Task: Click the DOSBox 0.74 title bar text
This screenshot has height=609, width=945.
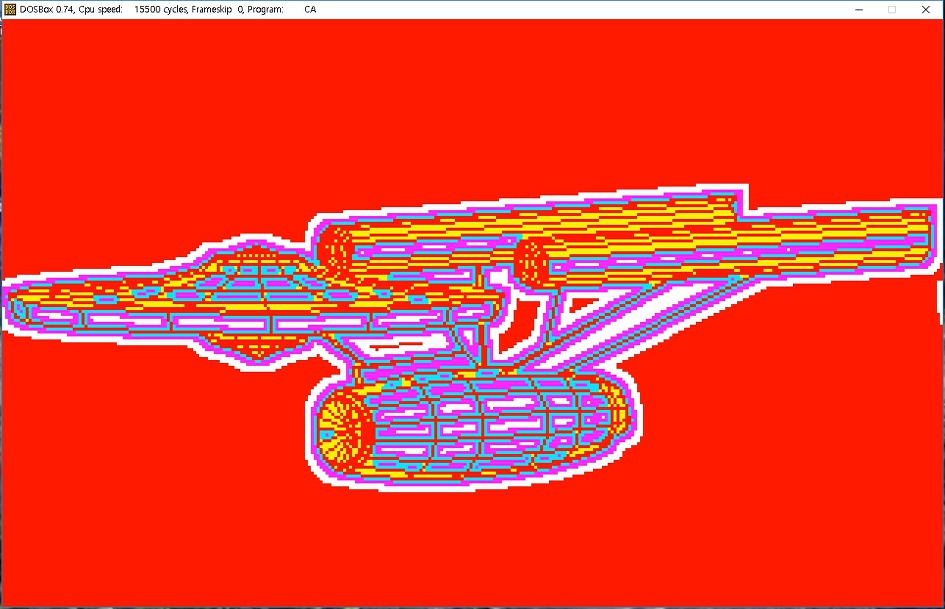Action: coord(168,10)
